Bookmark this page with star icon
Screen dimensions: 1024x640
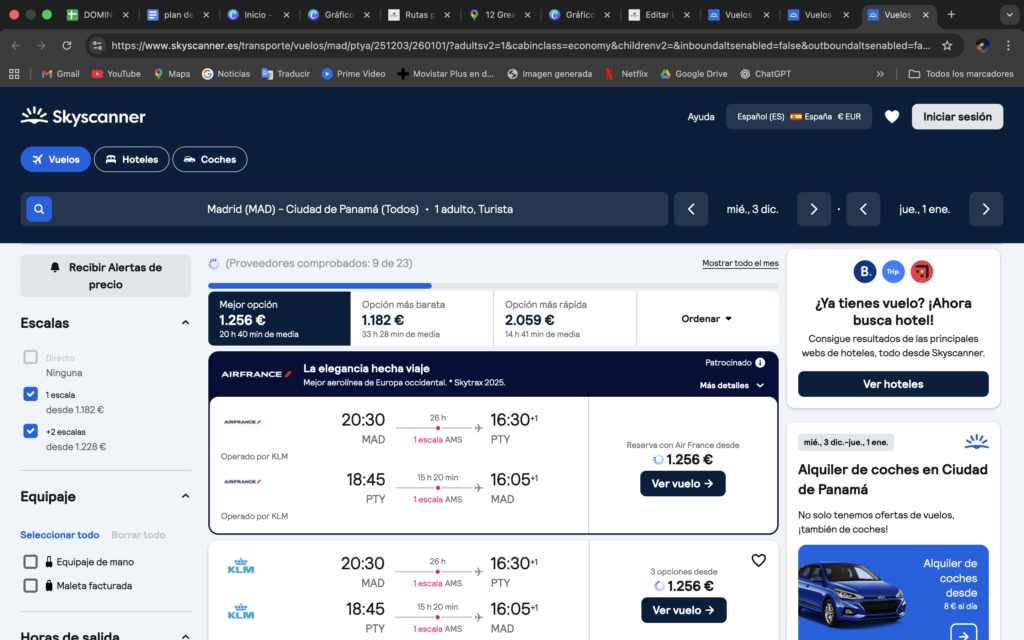coord(946,45)
